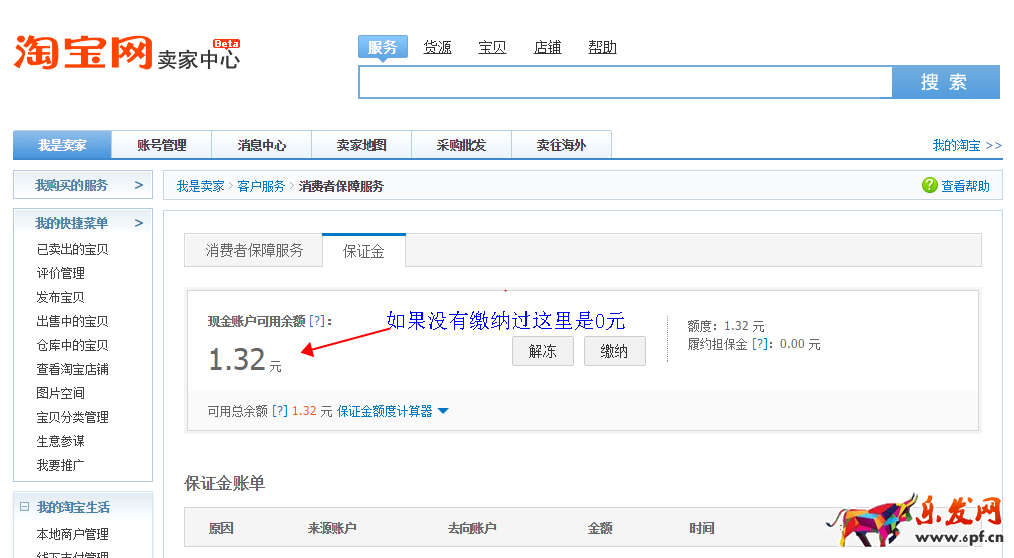
Task: Open 已卖出的宝贝 in sidebar
Action: 72,249
